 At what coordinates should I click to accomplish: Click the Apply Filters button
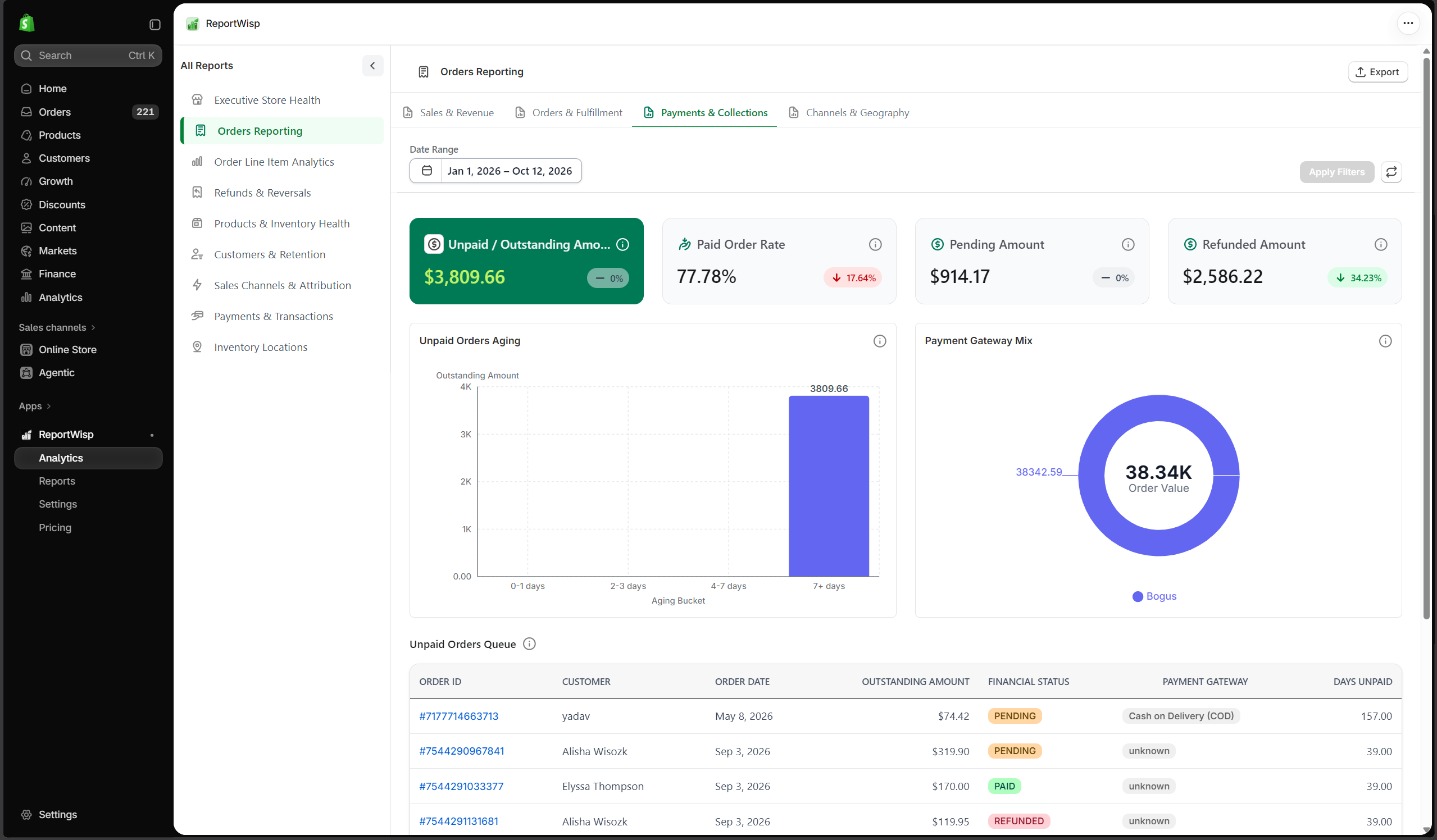(1336, 172)
